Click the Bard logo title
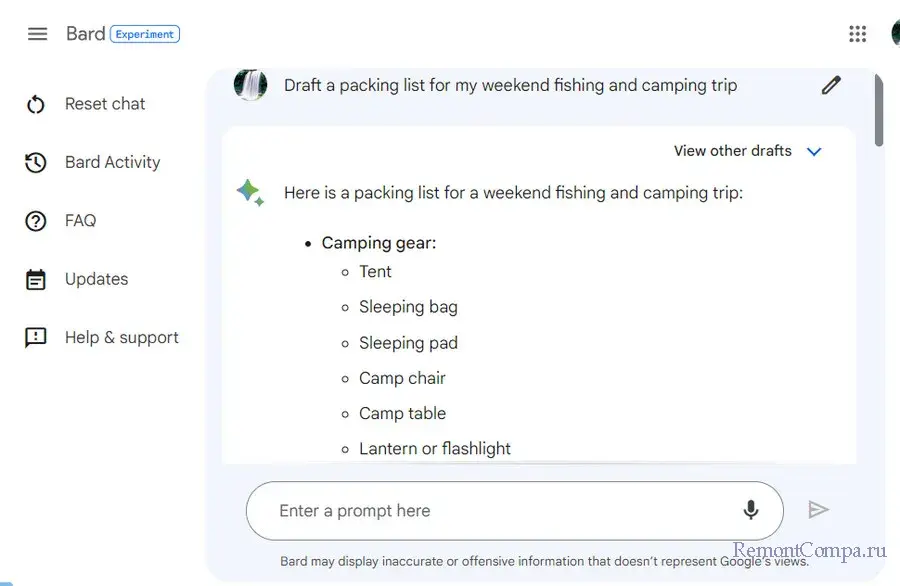 click(85, 34)
